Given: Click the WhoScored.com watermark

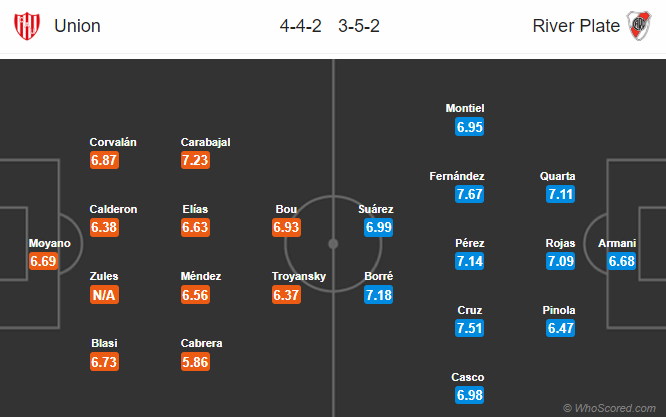Looking at the screenshot, I should click(609, 408).
